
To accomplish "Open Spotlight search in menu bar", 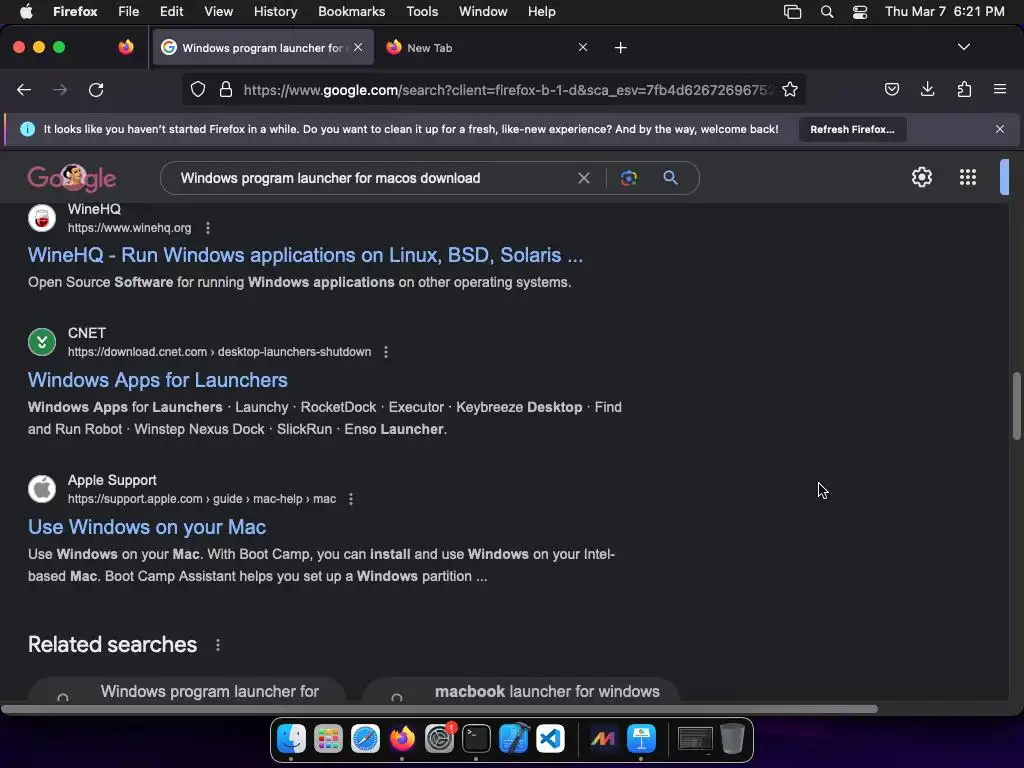I will point(827,11).
